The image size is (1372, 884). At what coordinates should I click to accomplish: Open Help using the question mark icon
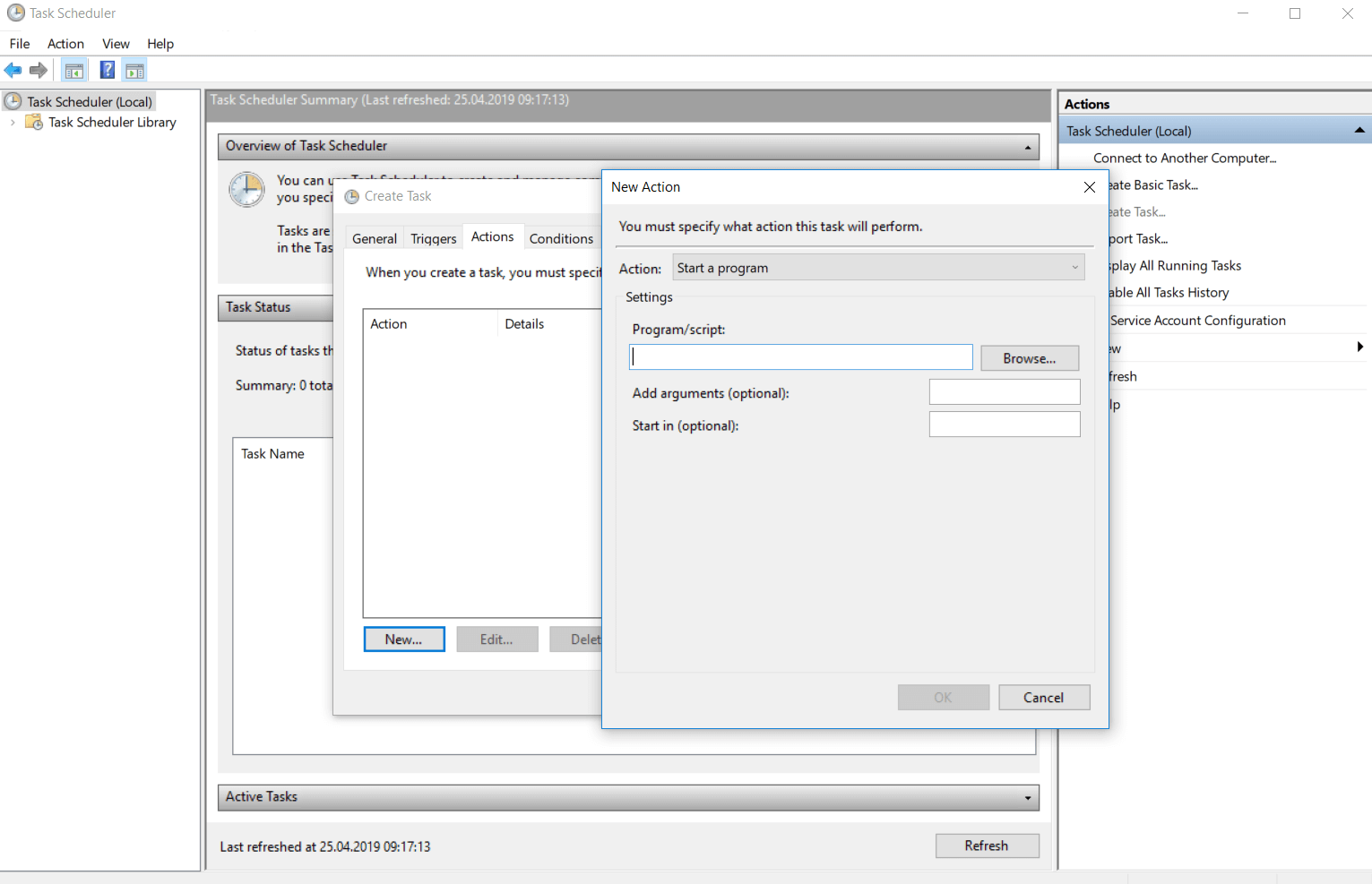[107, 70]
